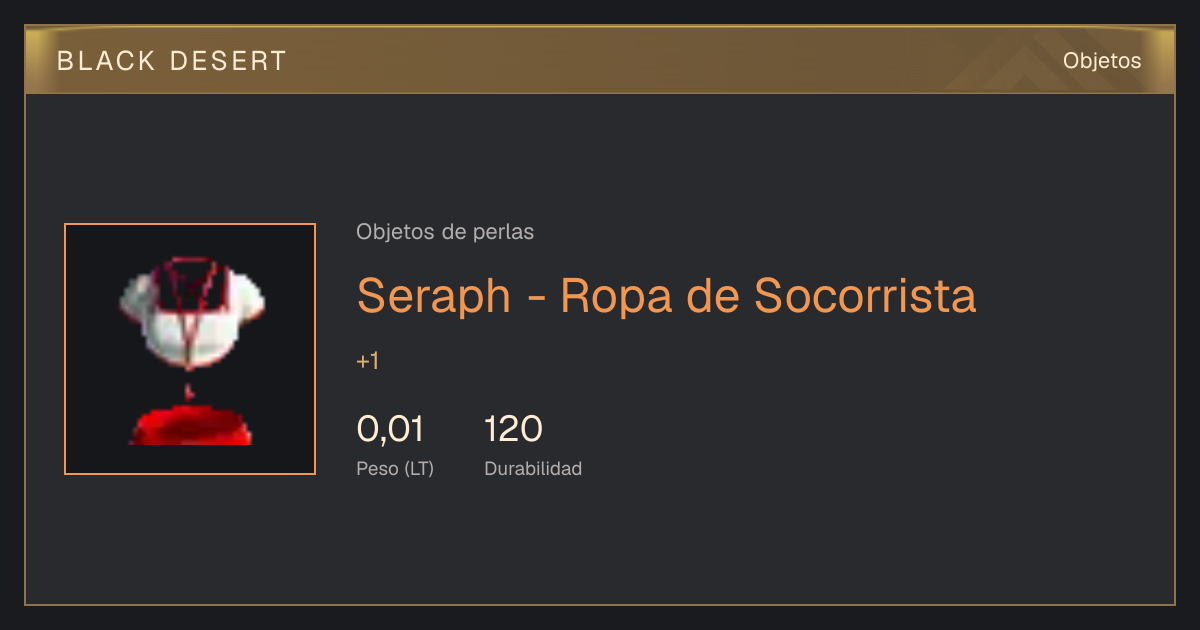
Task: Click the Objetos de perlas category label
Action: click(x=445, y=232)
